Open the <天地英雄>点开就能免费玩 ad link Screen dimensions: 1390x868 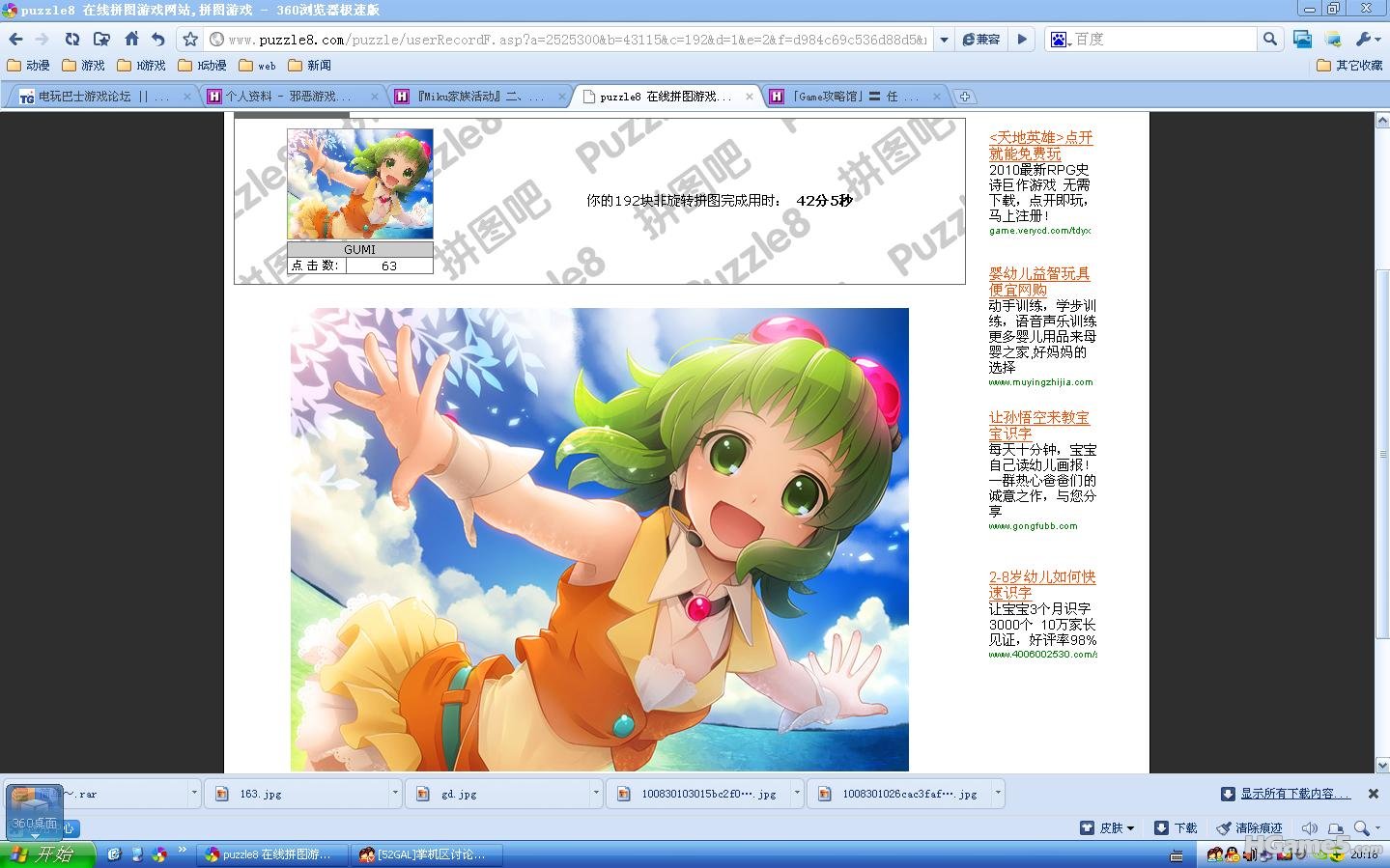1041,146
